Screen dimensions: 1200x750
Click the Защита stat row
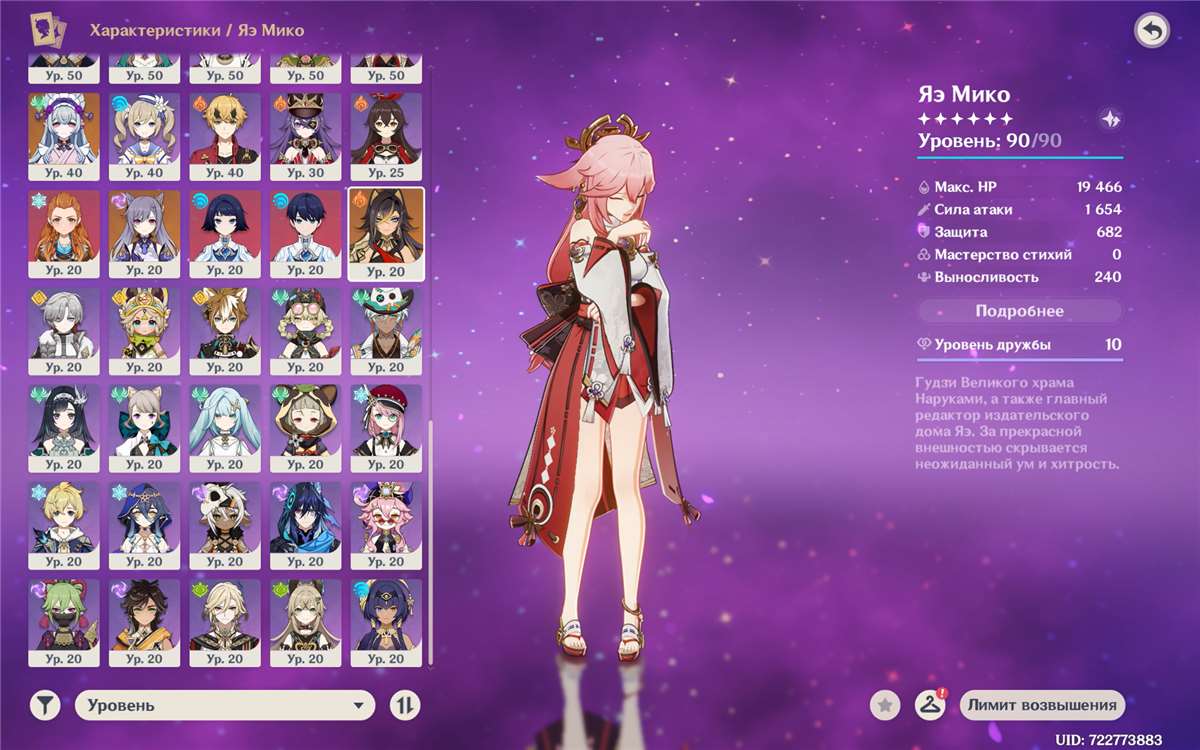[x=1019, y=232]
